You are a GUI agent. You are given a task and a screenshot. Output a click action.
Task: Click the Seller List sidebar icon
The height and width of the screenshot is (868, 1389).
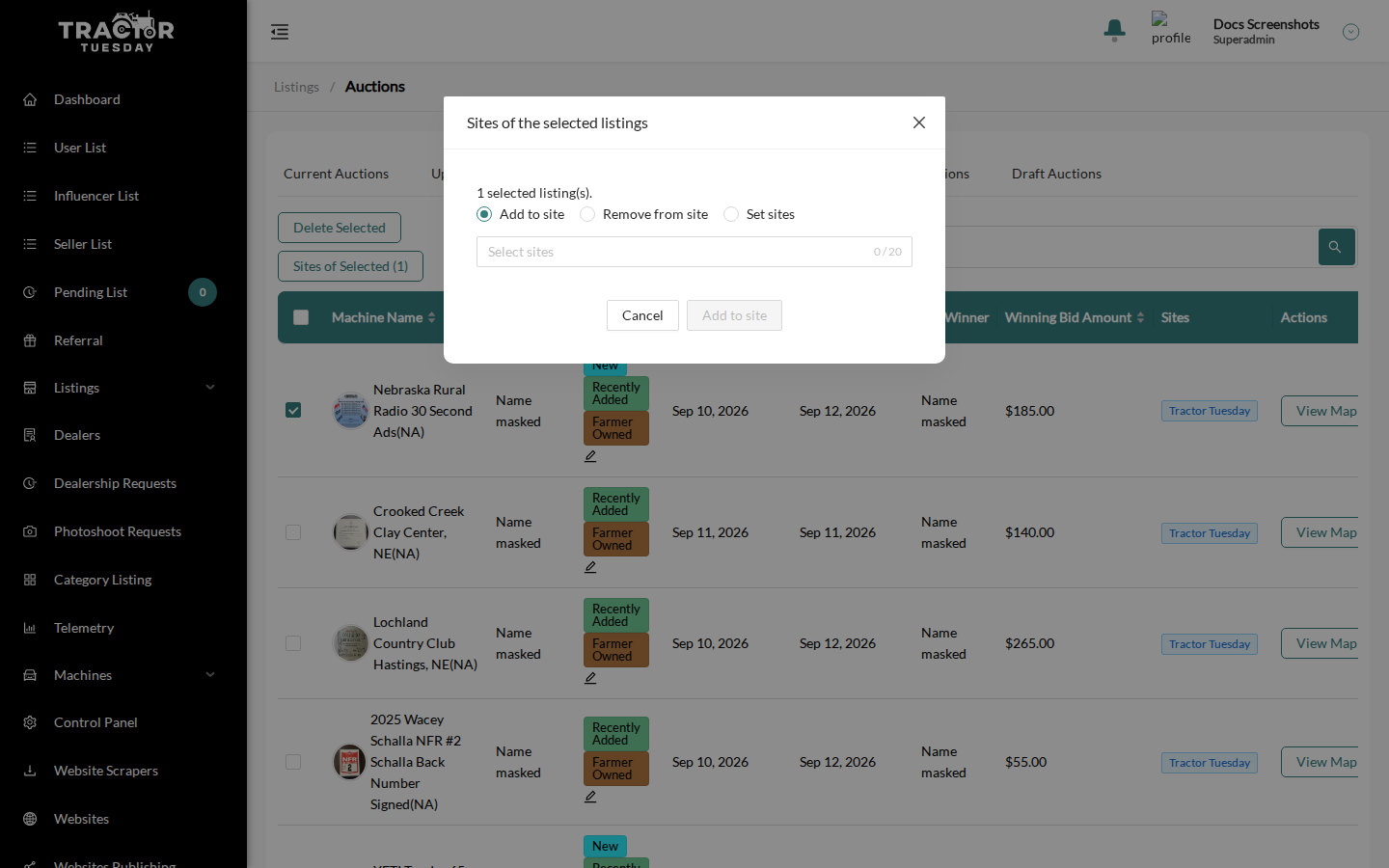click(30, 244)
